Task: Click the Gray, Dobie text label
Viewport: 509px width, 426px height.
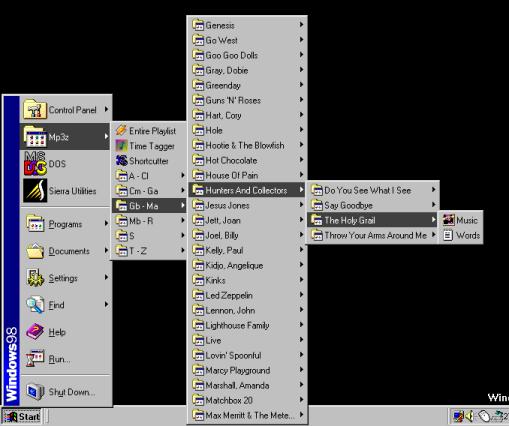Action: [227, 70]
